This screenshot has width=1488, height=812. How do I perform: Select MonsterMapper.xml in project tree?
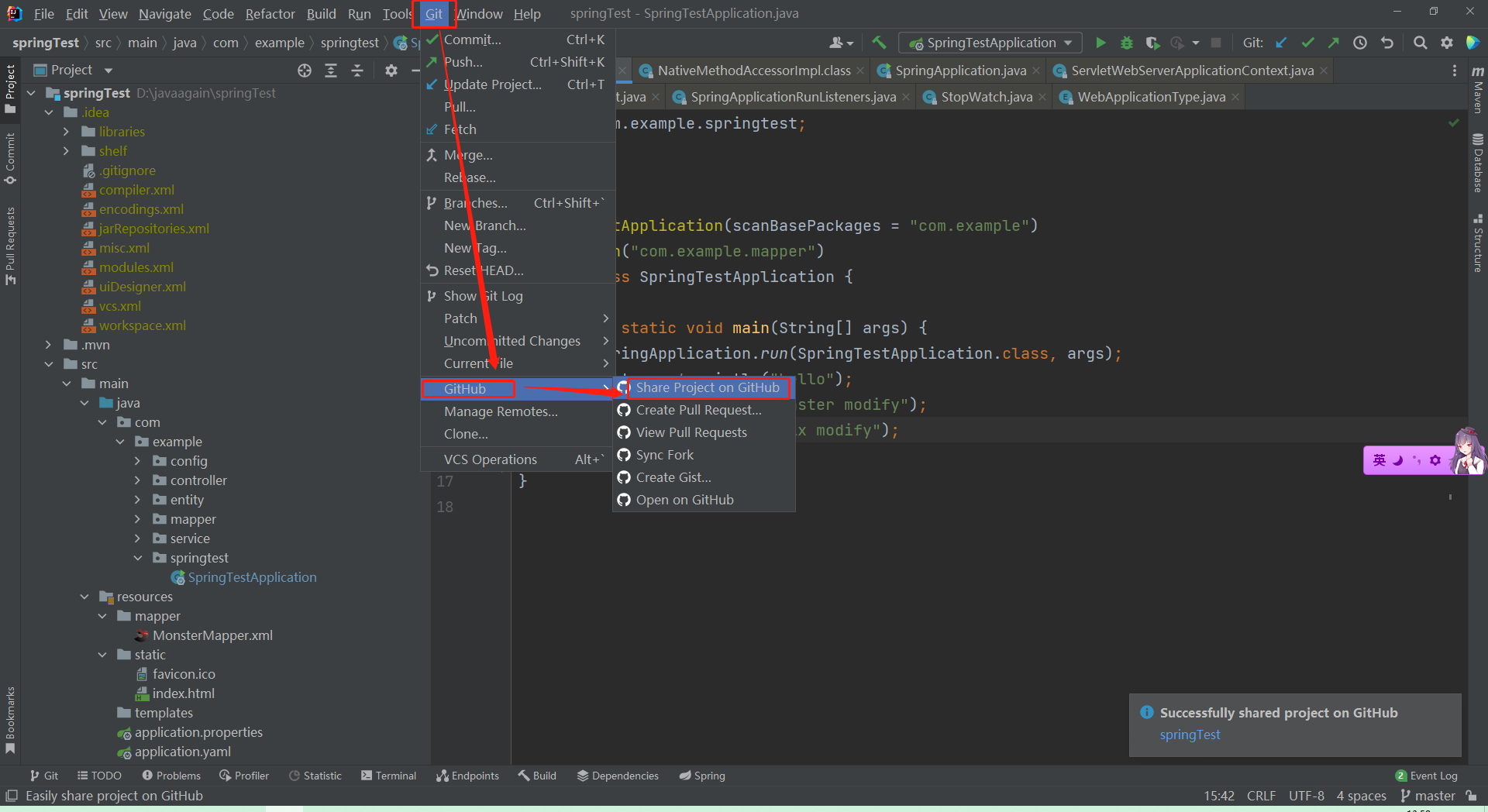(x=212, y=635)
